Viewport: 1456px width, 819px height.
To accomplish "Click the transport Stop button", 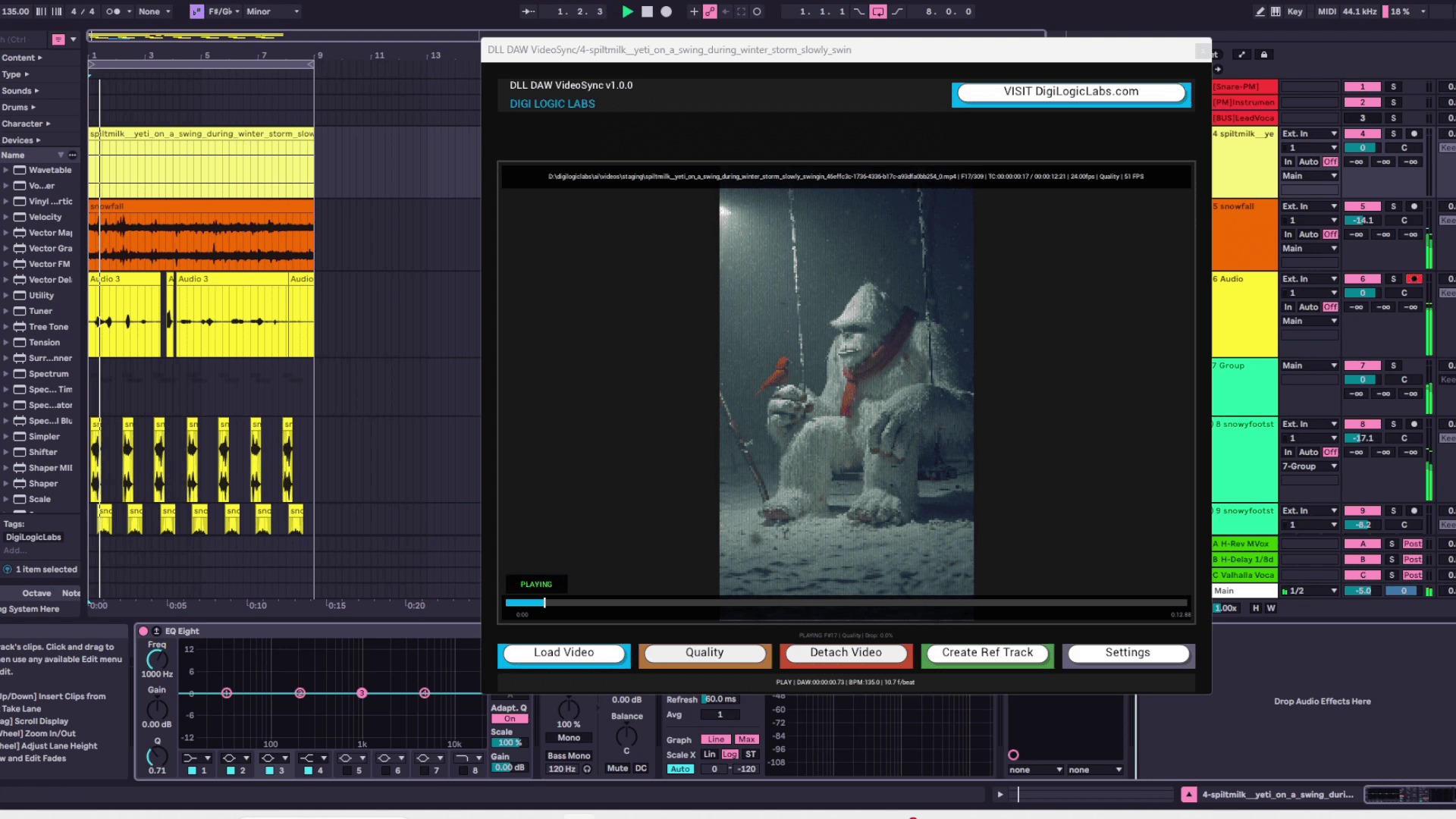I will click(647, 11).
